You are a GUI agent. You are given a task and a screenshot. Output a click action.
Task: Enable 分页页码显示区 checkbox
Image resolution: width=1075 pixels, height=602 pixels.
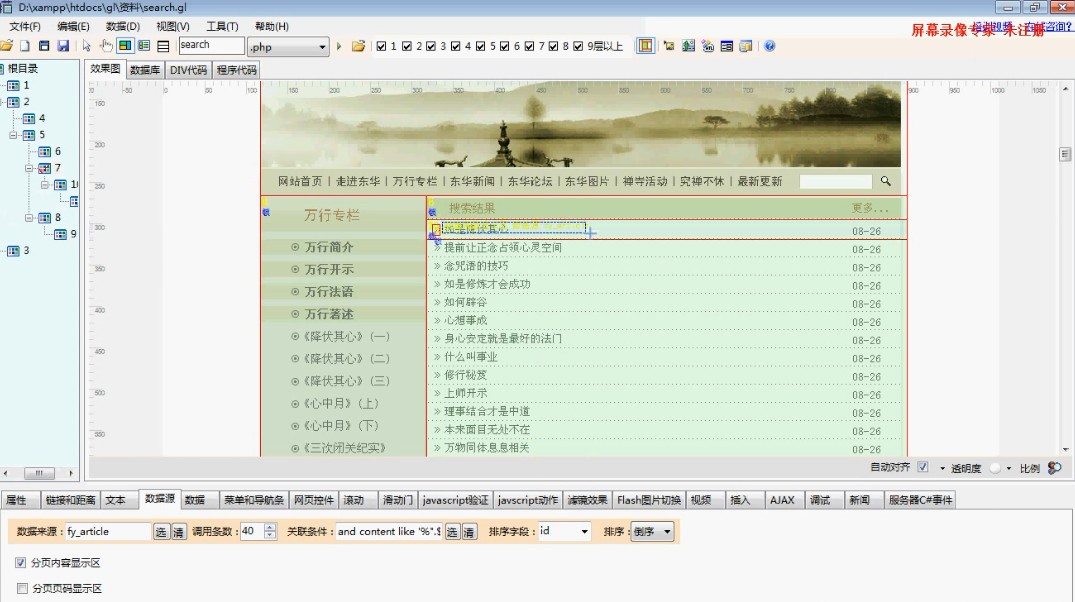coord(22,588)
